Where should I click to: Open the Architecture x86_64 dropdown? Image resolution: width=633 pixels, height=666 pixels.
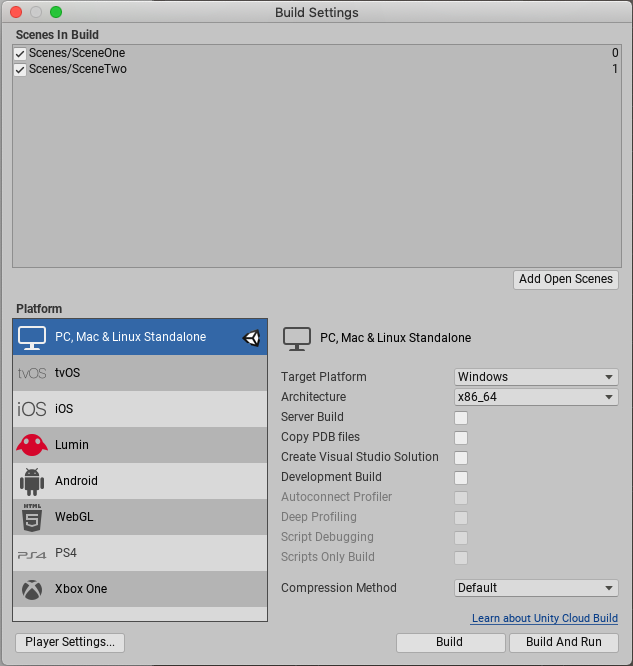[536, 397]
